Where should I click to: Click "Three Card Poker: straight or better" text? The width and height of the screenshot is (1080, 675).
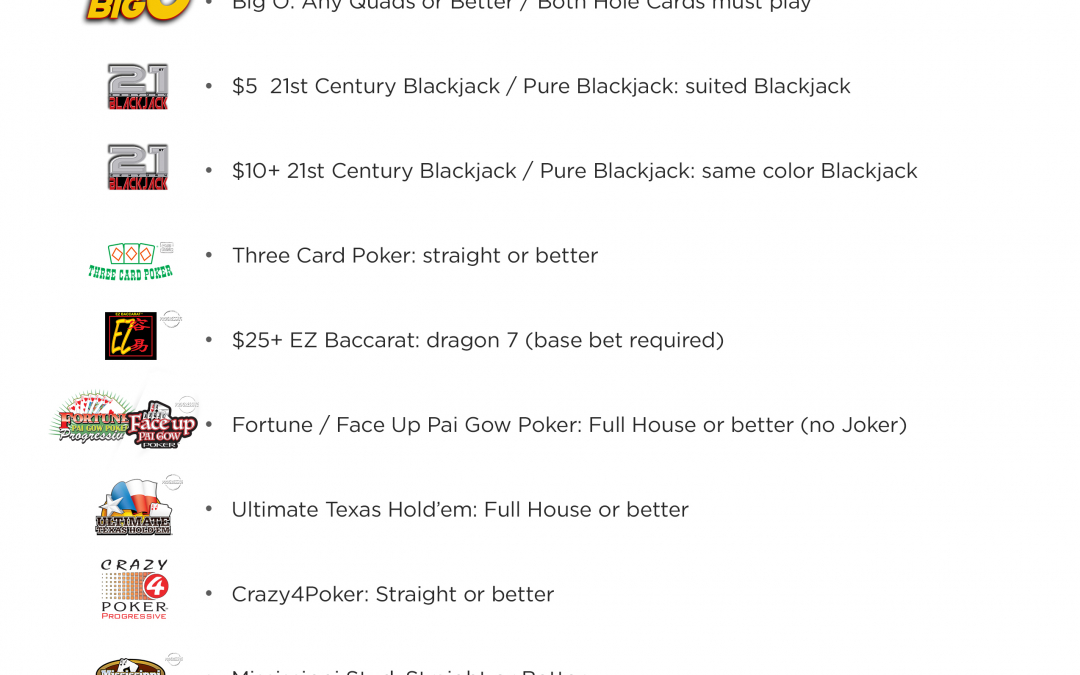[x=415, y=256]
